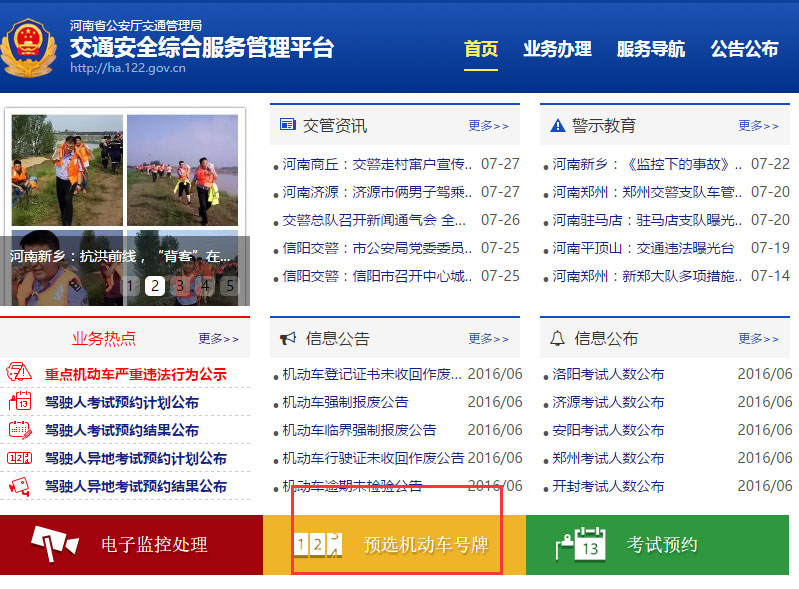Viewport: 799px width, 589px height.
Task: Open 信阳交警：市公安局党委委员 article
Action: (x=377, y=248)
